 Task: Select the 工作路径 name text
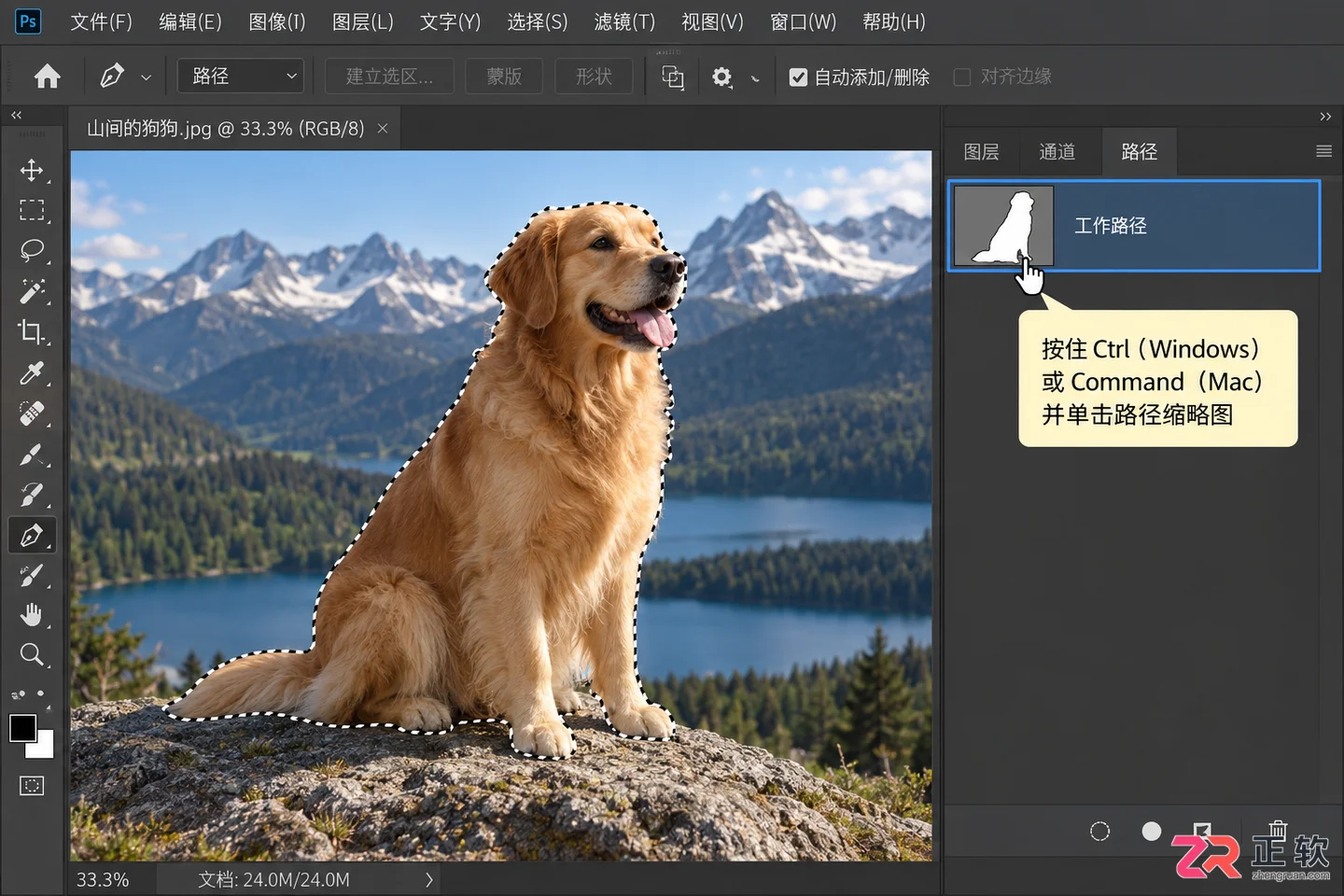point(1110,226)
